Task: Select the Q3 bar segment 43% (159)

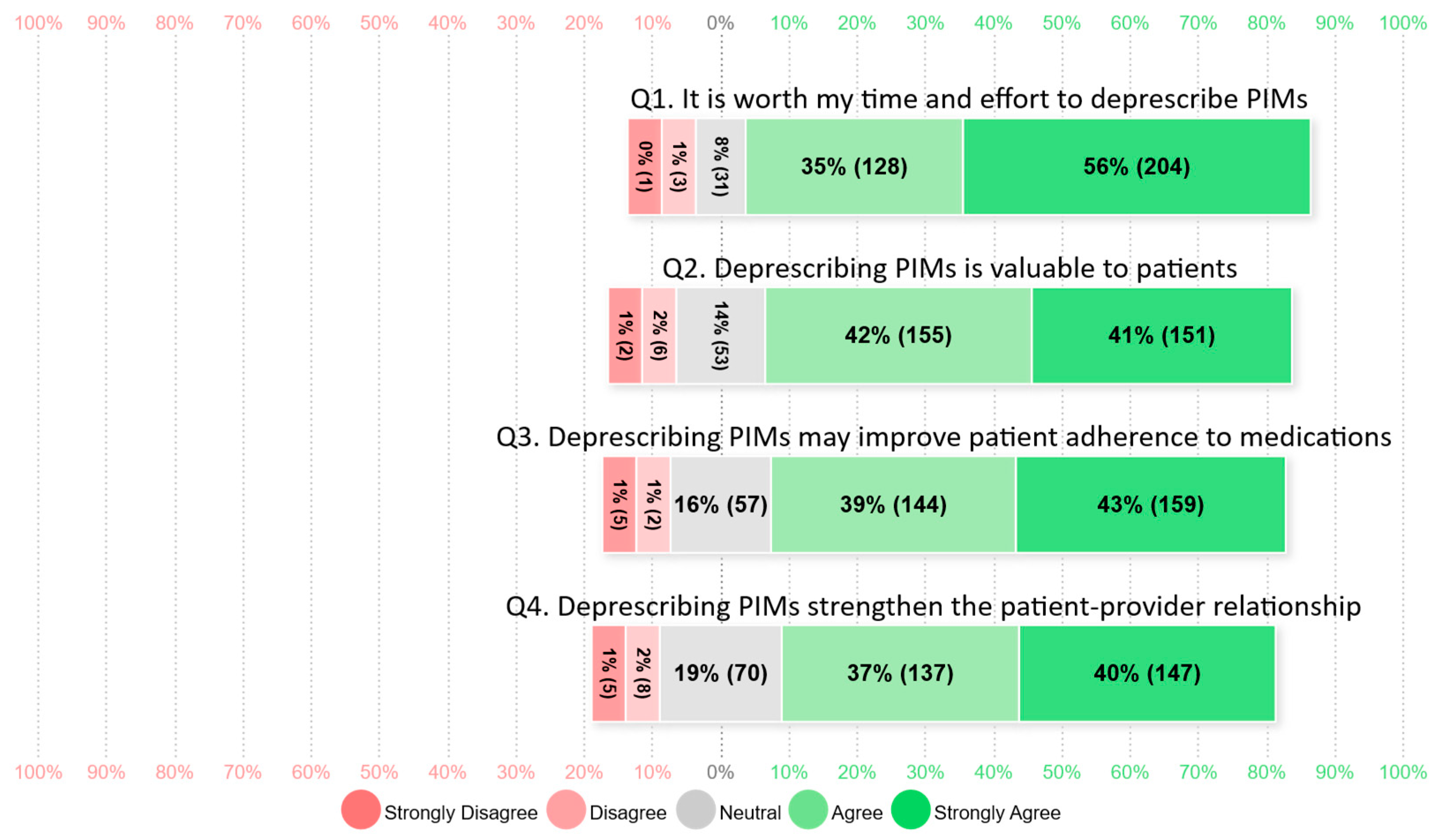Action: point(1150,504)
